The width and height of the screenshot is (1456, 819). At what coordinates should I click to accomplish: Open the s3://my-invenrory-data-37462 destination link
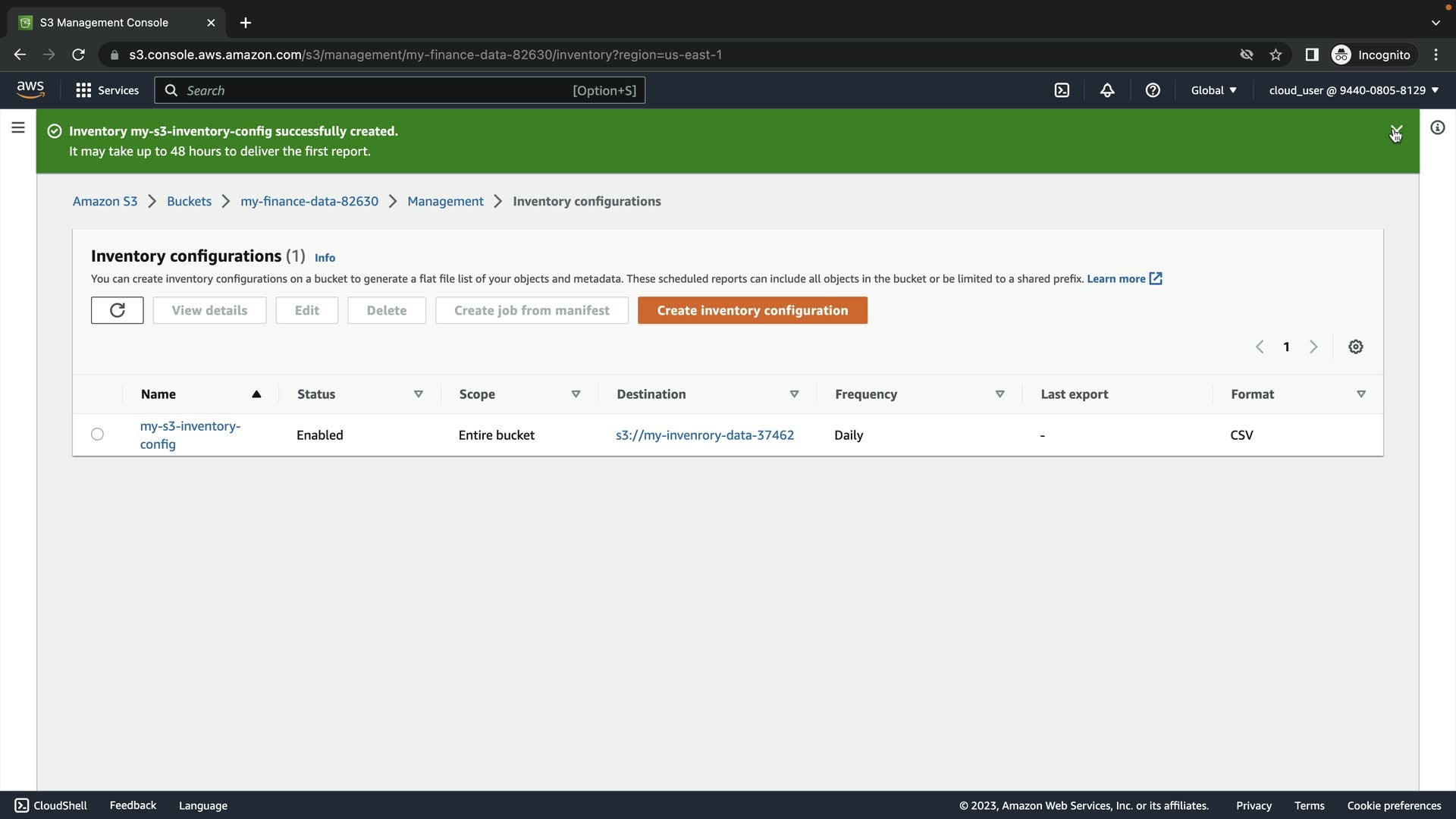pyautogui.click(x=704, y=435)
